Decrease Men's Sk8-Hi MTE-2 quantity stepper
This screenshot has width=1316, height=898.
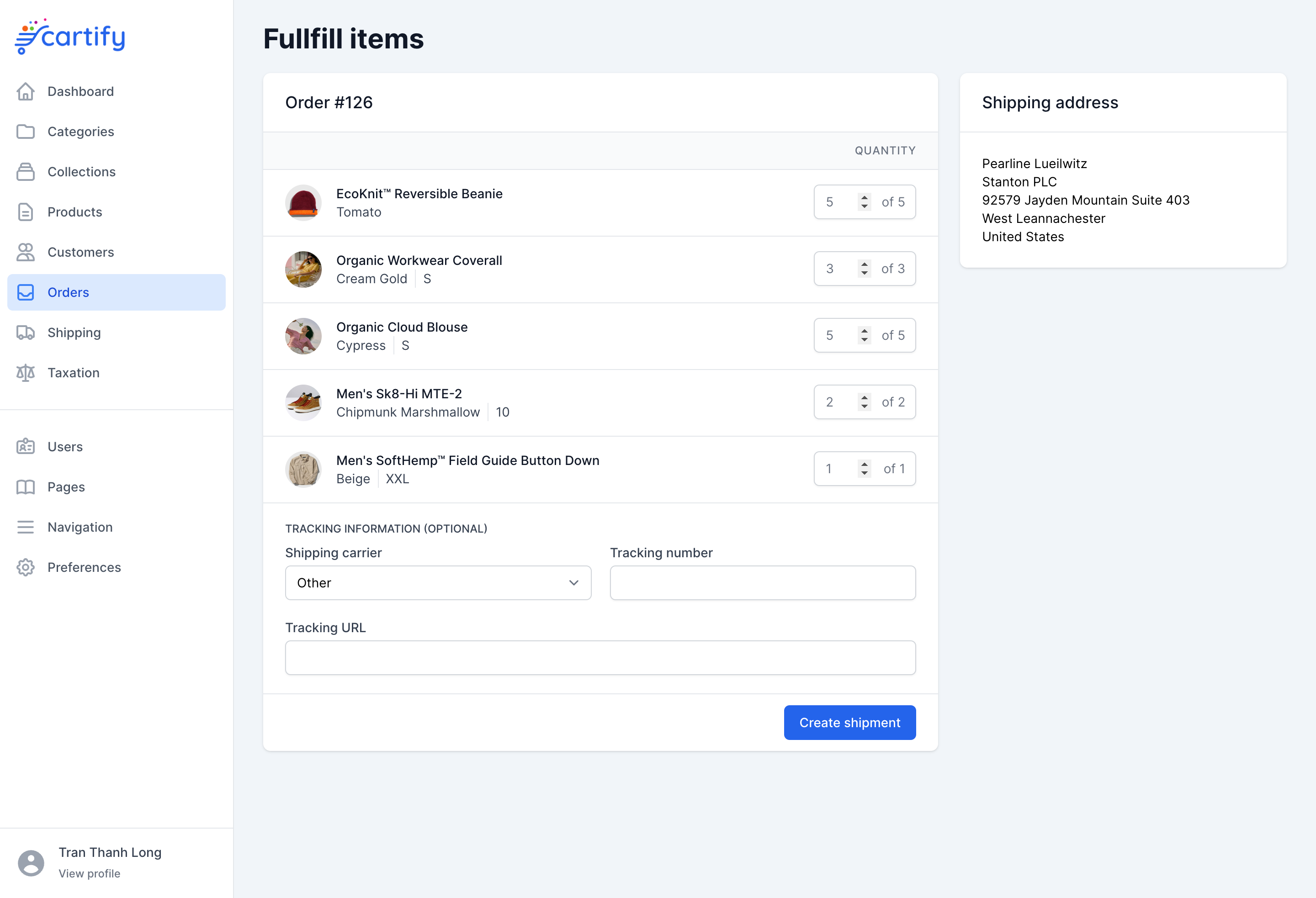click(864, 407)
